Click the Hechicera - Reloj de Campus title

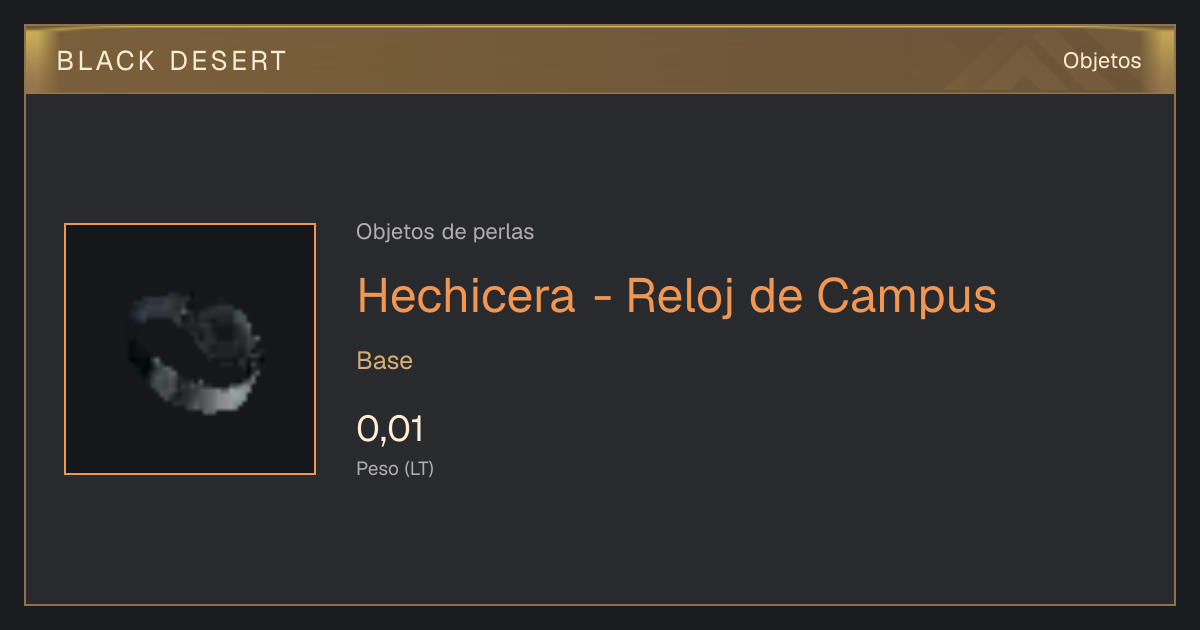coord(677,295)
